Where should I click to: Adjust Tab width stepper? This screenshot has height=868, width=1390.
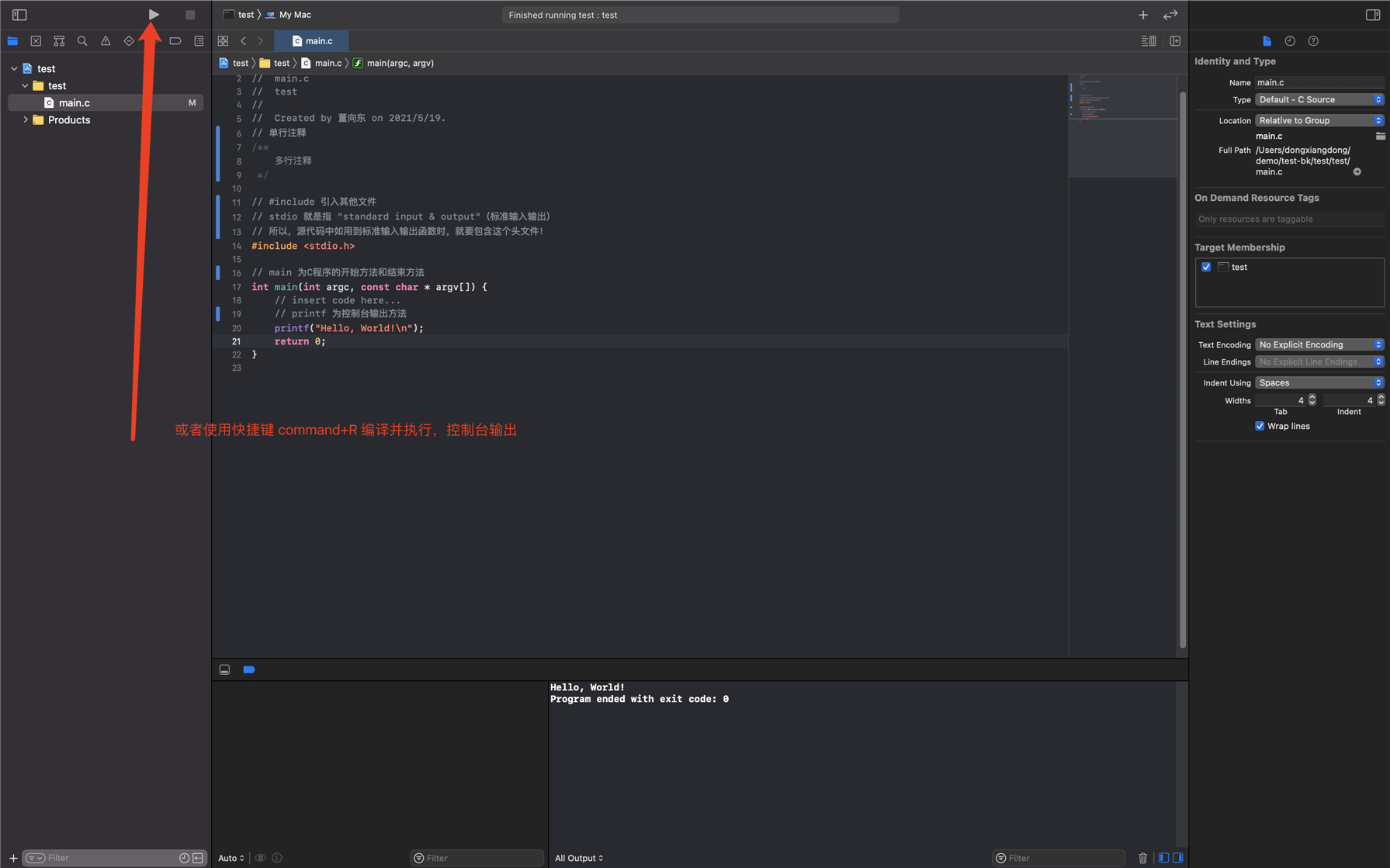coord(1312,400)
